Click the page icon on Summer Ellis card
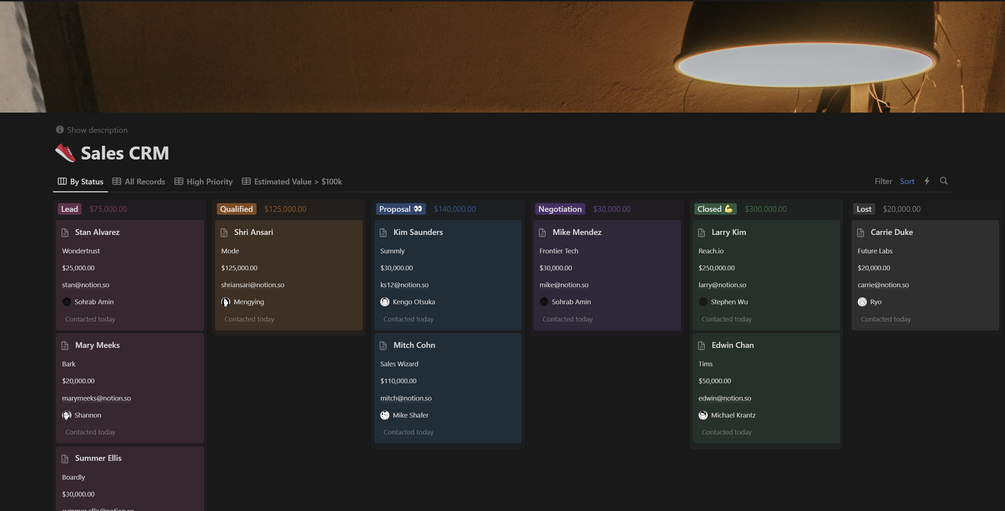The image size is (1005, 511). pos(65,458)
